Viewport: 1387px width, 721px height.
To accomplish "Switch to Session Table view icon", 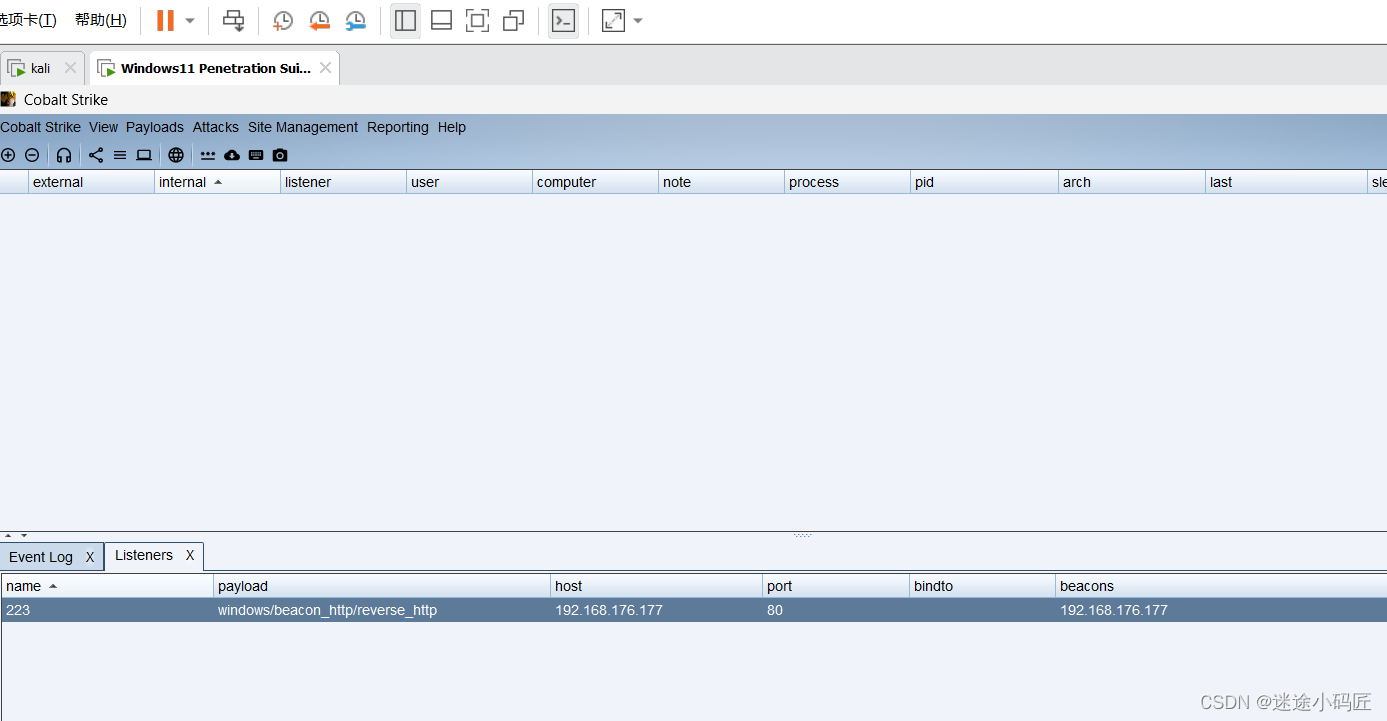I will coord(120,155).
